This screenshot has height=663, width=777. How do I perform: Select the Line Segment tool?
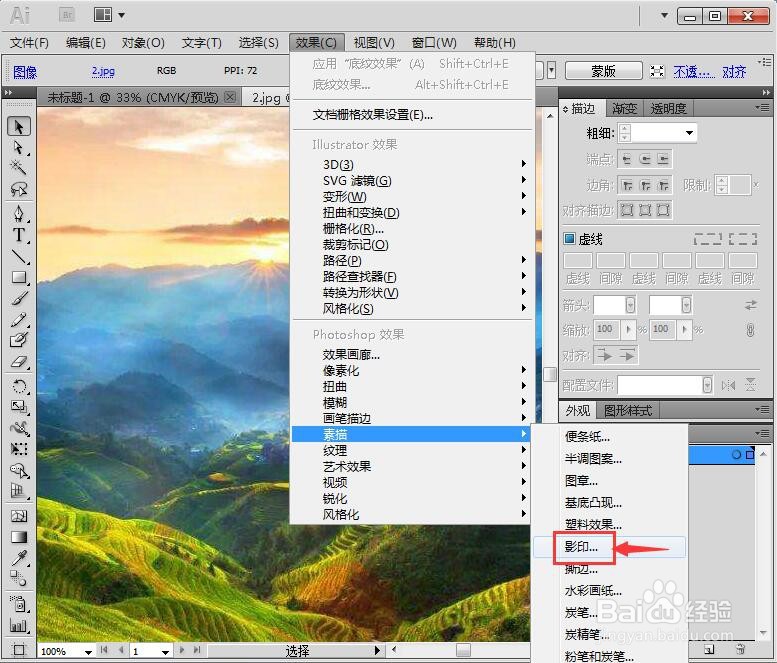[x=19, y=256]
